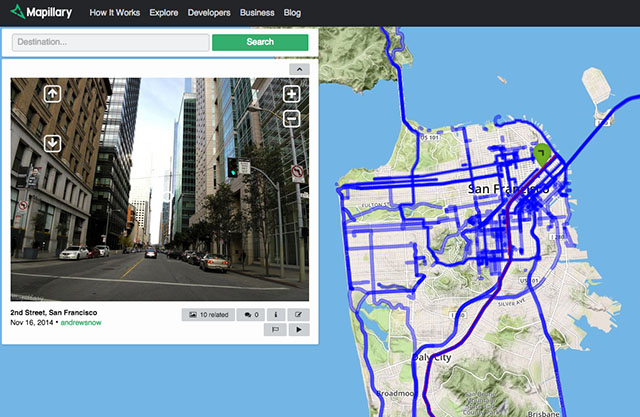Go to the Explore menu item
Image resolution: width=640 pixels, height=417 pixels.
(166, 13)
